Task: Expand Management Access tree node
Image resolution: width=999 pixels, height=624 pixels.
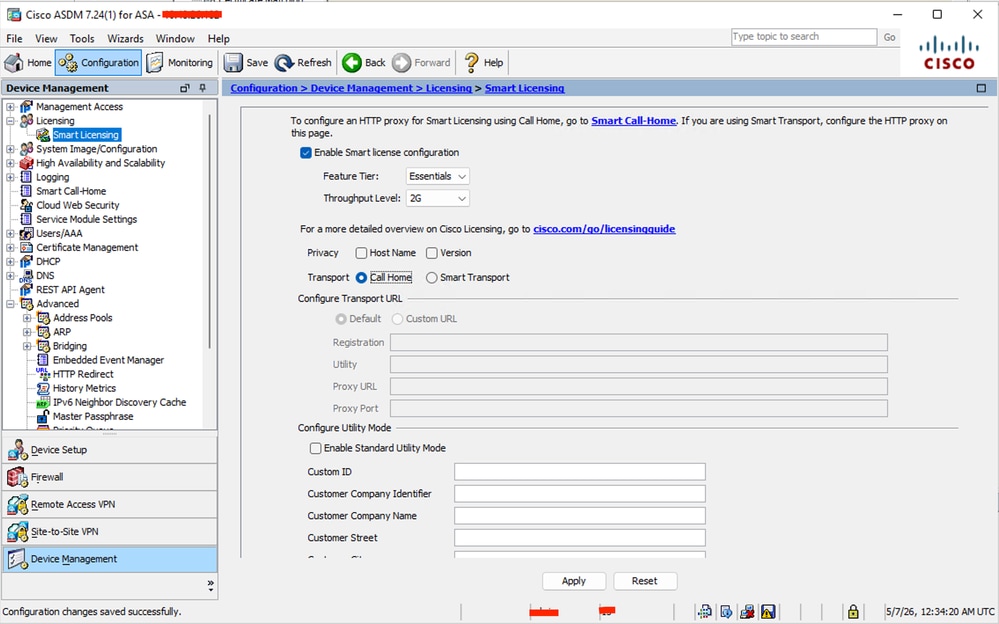Action: (10, 106)
